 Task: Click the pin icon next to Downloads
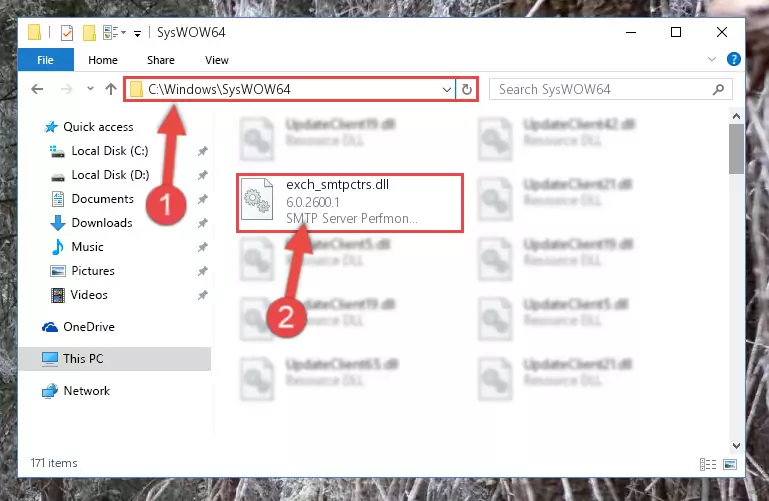pos(203,224)
